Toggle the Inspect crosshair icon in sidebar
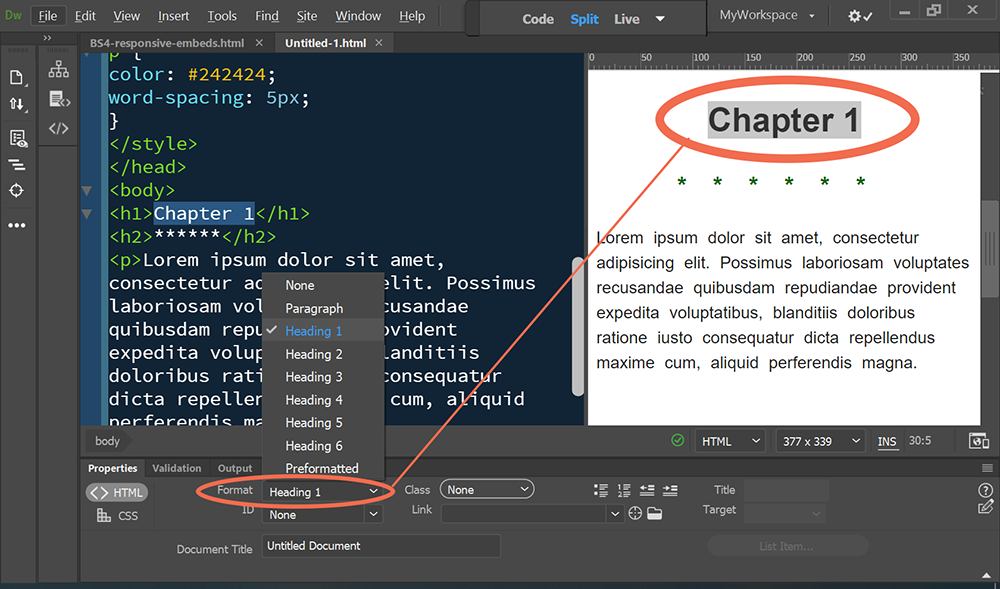1000x589 pixels. coord(17,191)
